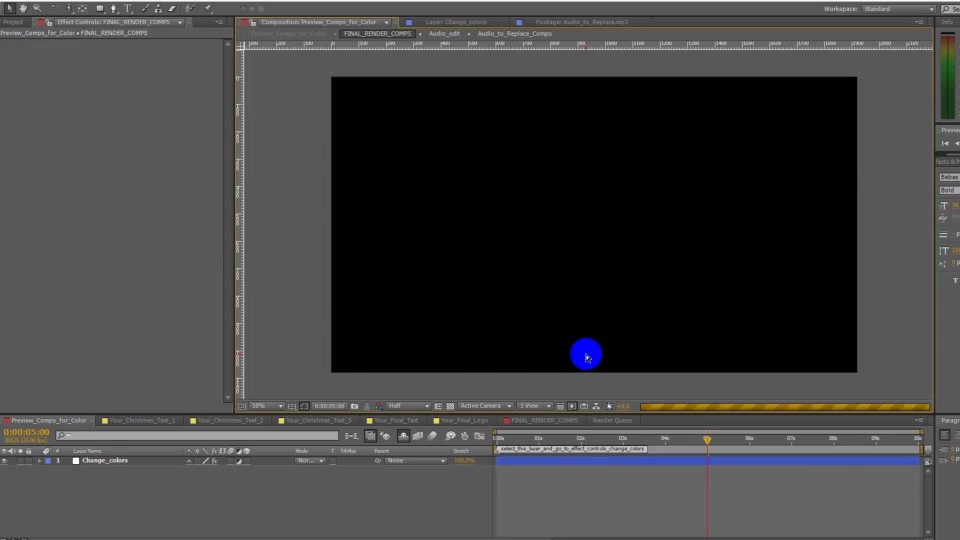
Task: Select the Puppet Pin tool
Action: [208, 9]
